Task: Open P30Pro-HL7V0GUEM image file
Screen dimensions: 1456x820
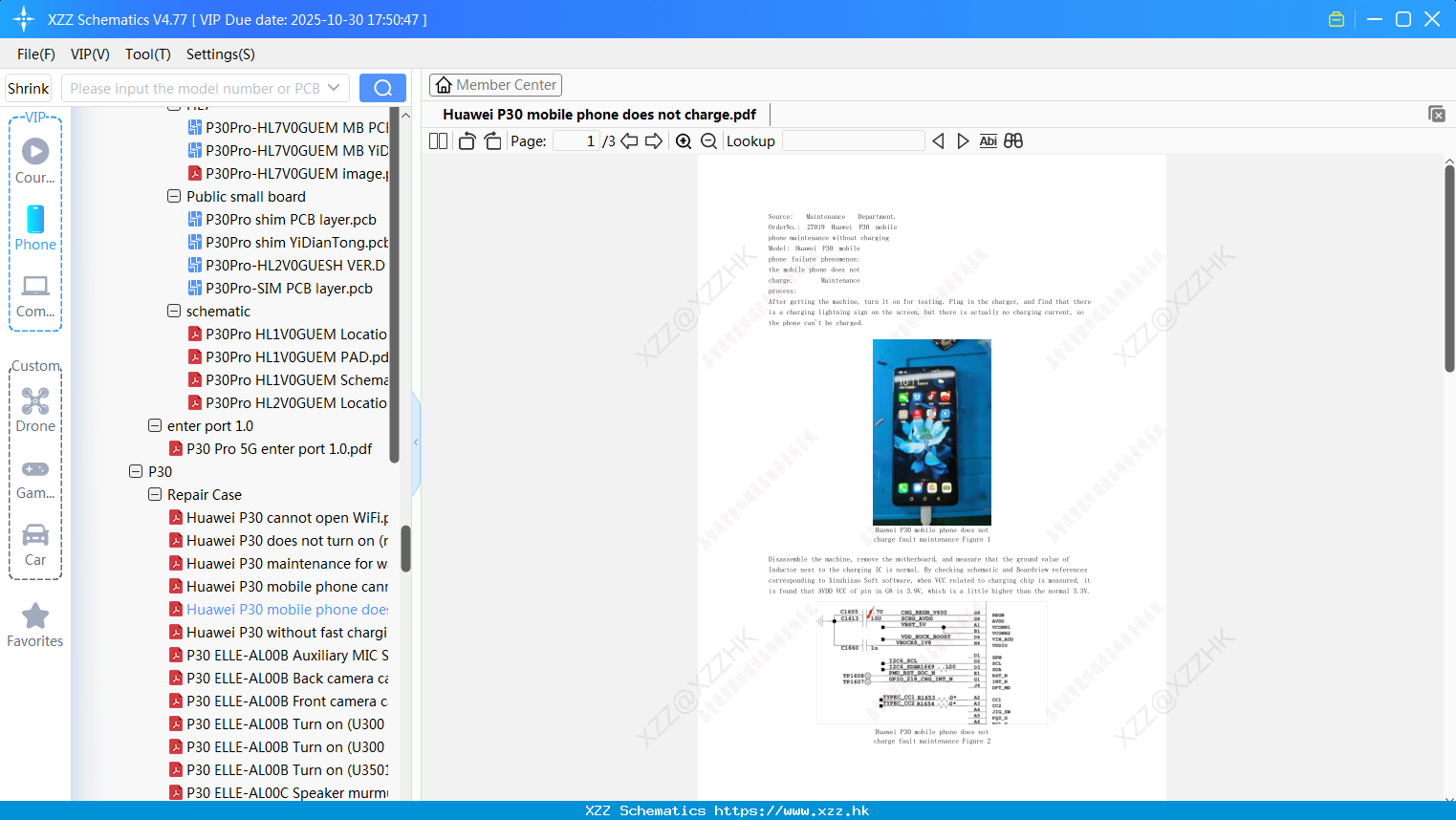Action: click(x=289, y=173)
